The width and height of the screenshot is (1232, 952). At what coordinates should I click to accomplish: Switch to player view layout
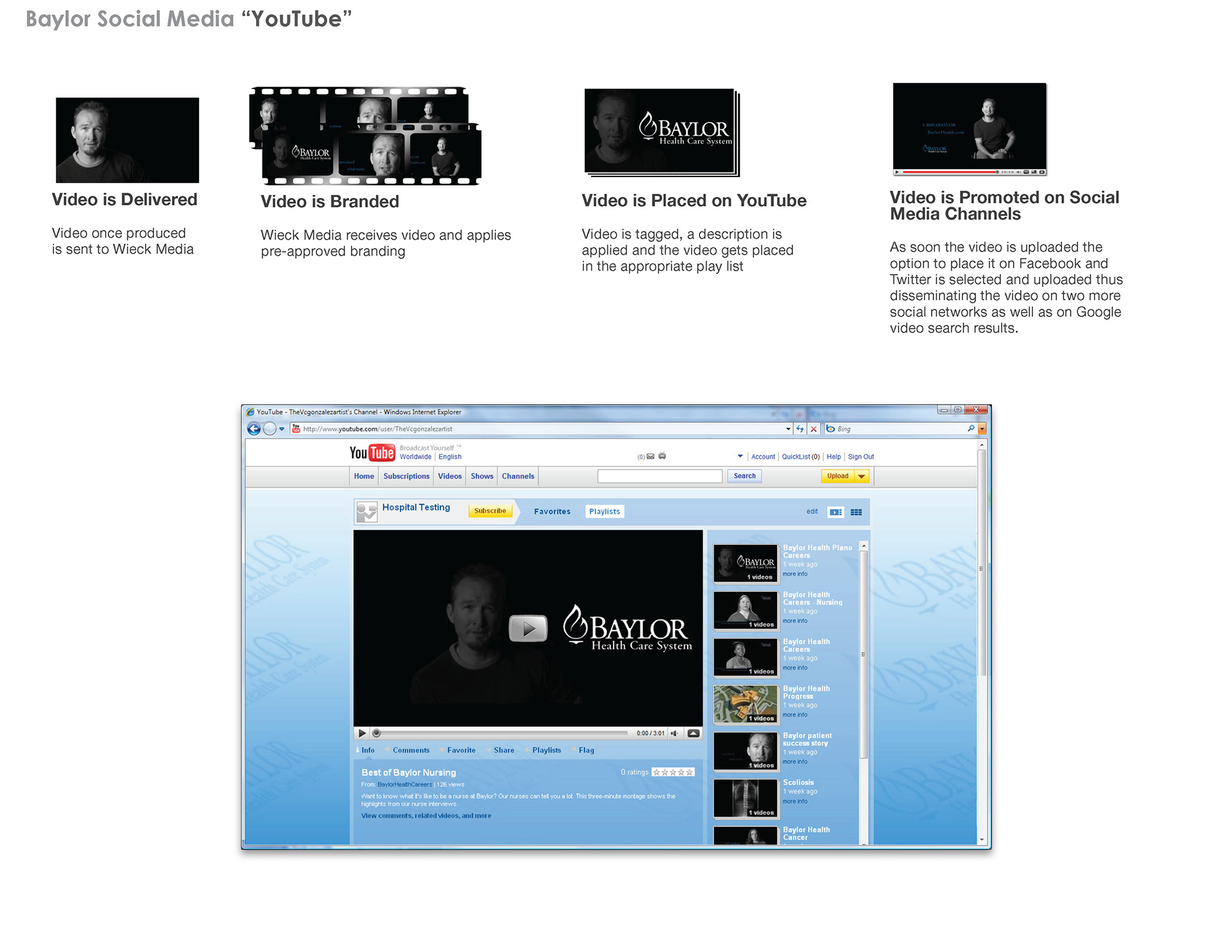tap(835, 512)
